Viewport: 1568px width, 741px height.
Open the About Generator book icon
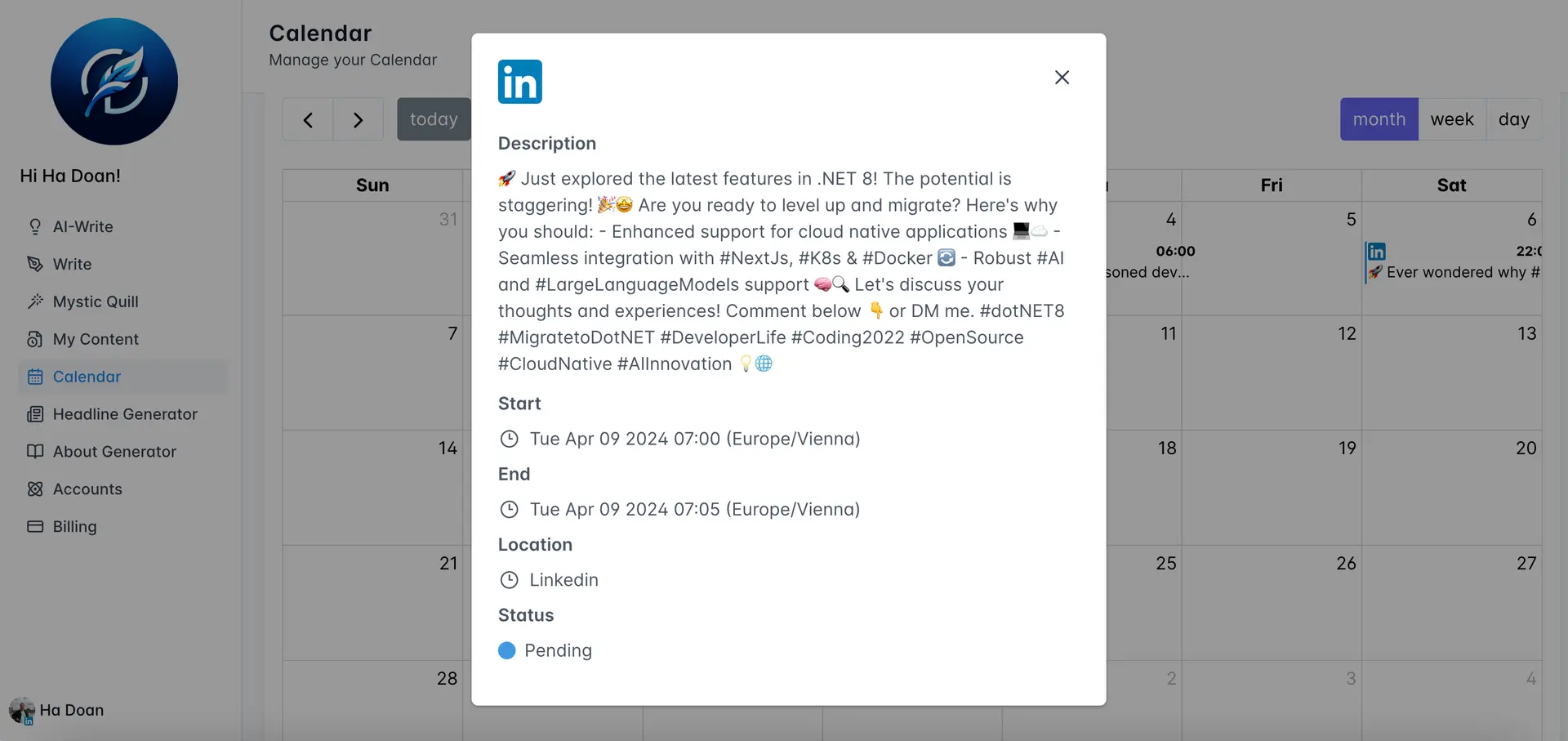coord(35,452)
